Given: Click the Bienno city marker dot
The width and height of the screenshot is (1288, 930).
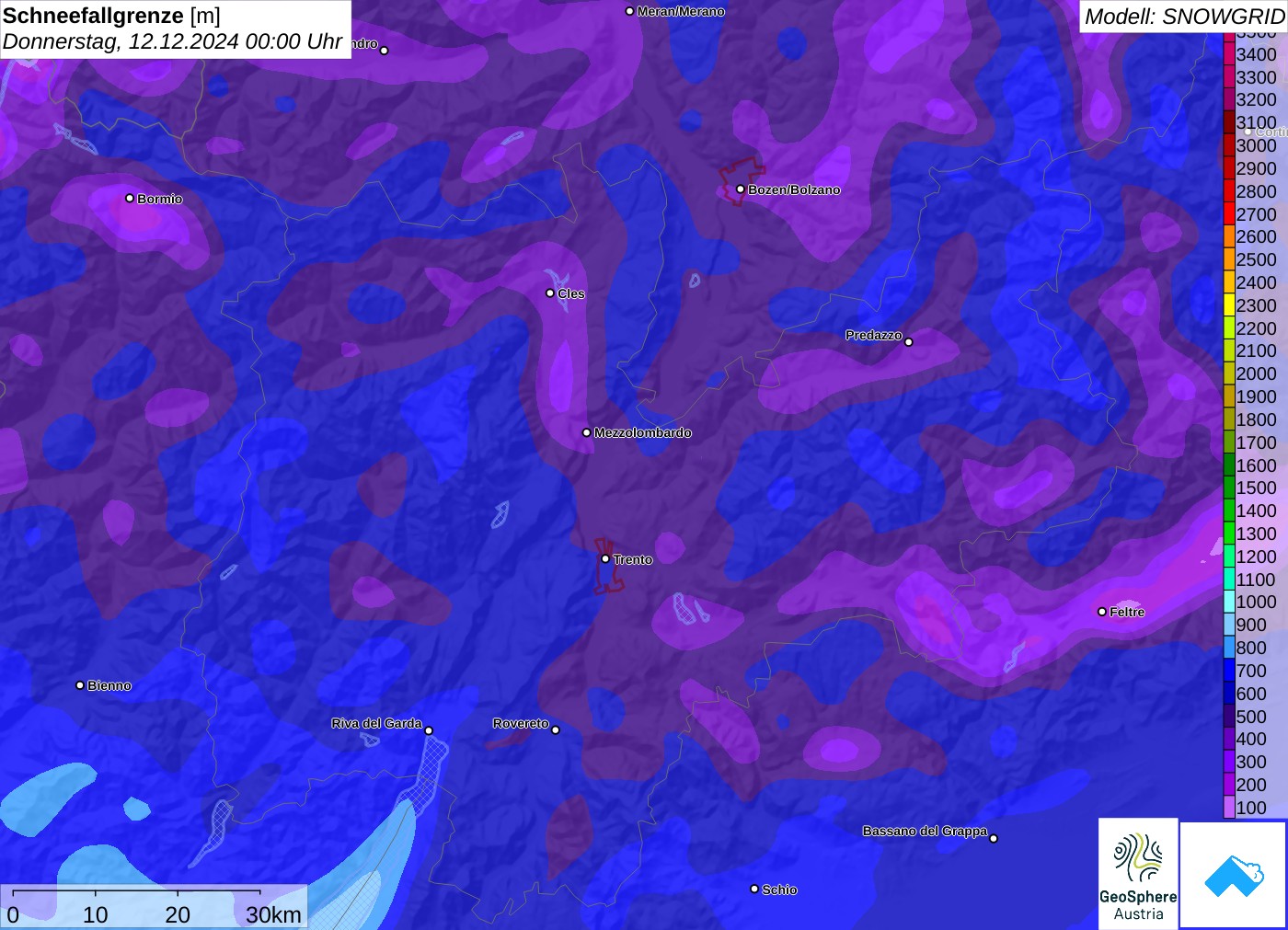Looking at the screenshot, I should tap(80, 684).
